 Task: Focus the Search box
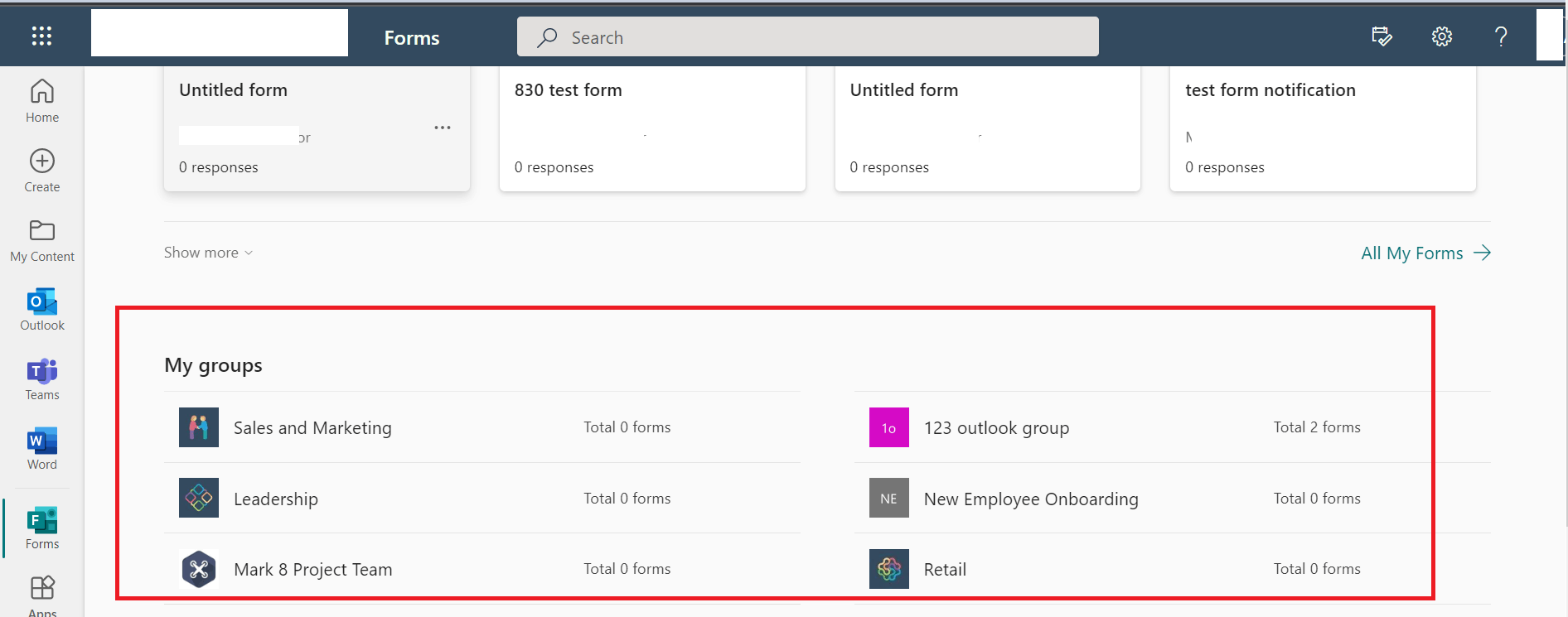click(x=808, y=37)
